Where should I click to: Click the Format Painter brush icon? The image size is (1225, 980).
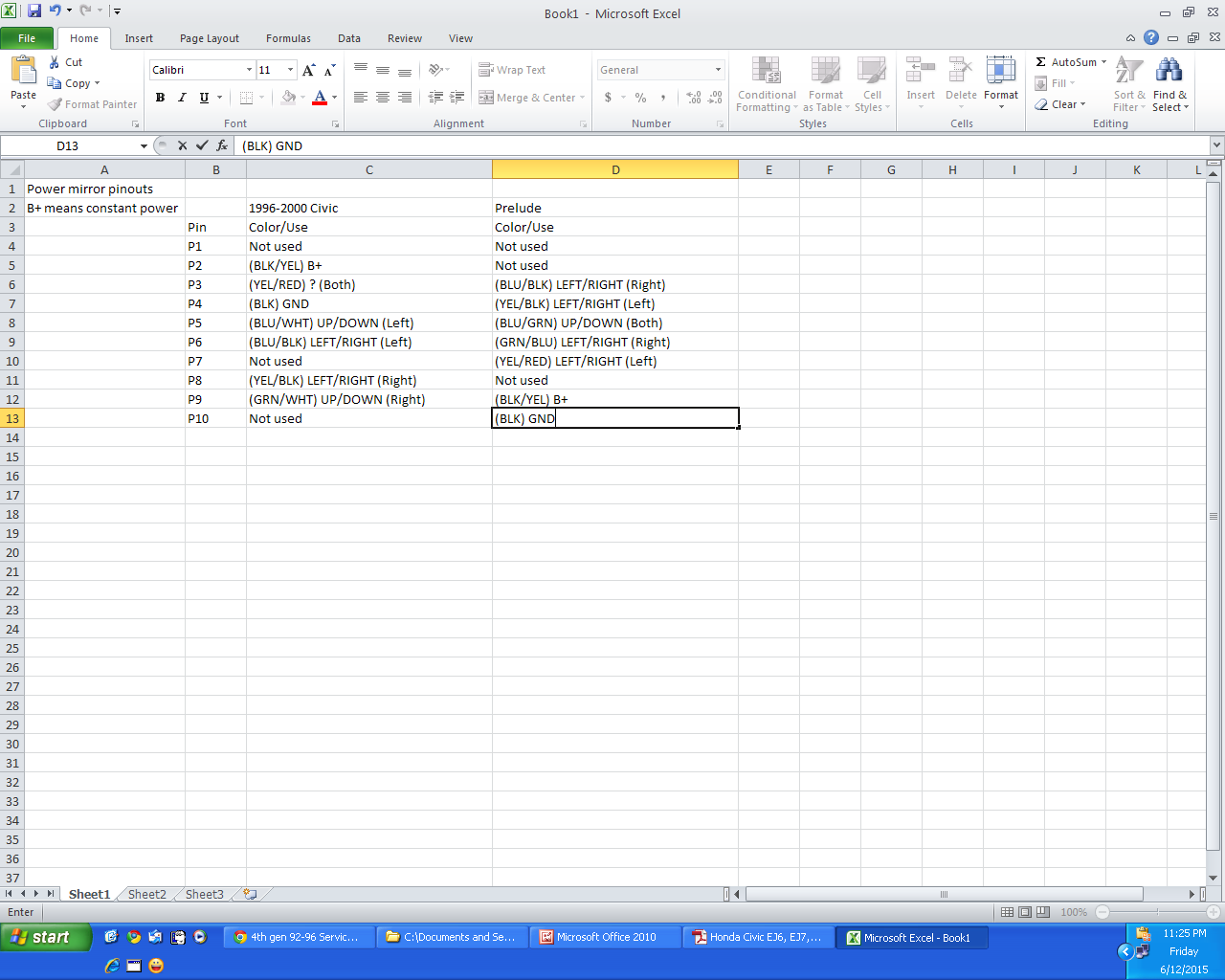point(55,104)
